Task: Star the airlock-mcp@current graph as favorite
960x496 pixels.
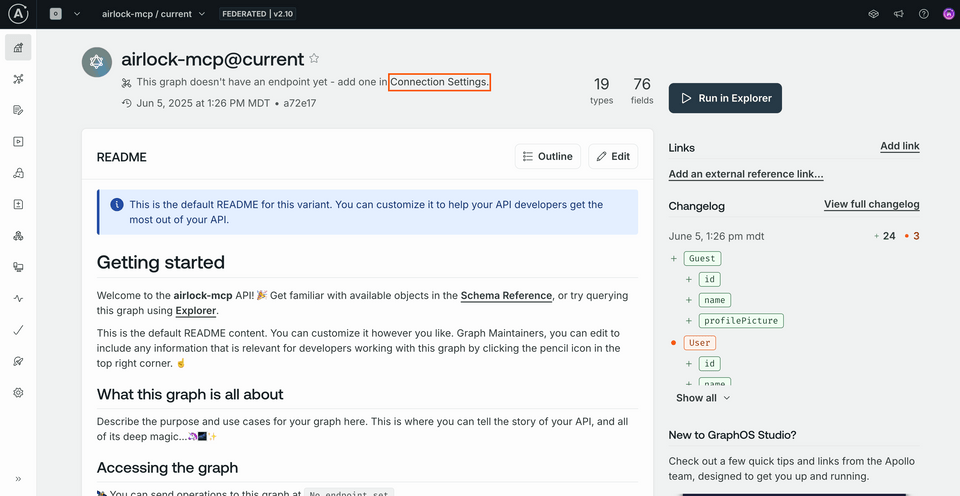Action: point(314,59)
